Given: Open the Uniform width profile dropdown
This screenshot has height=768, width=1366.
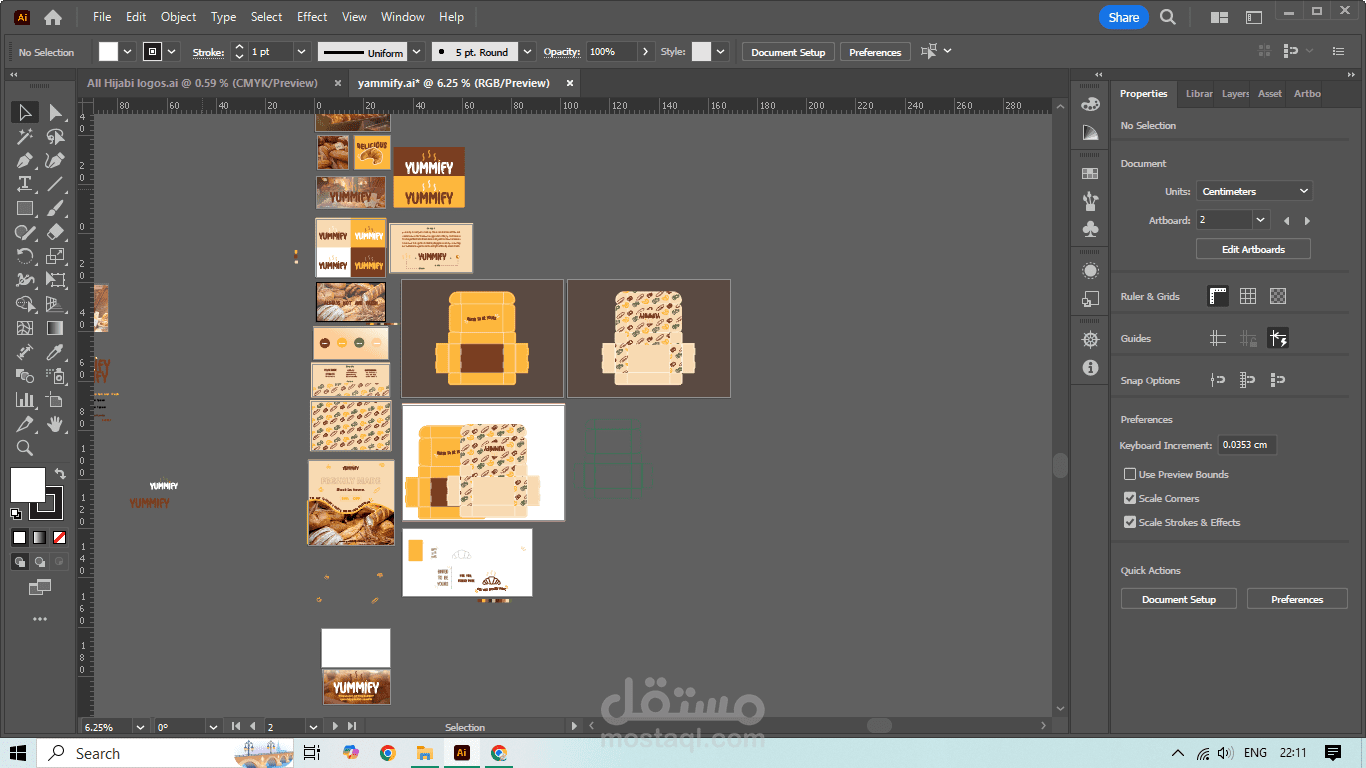Looking at the screenshot, I should point(417,52).
